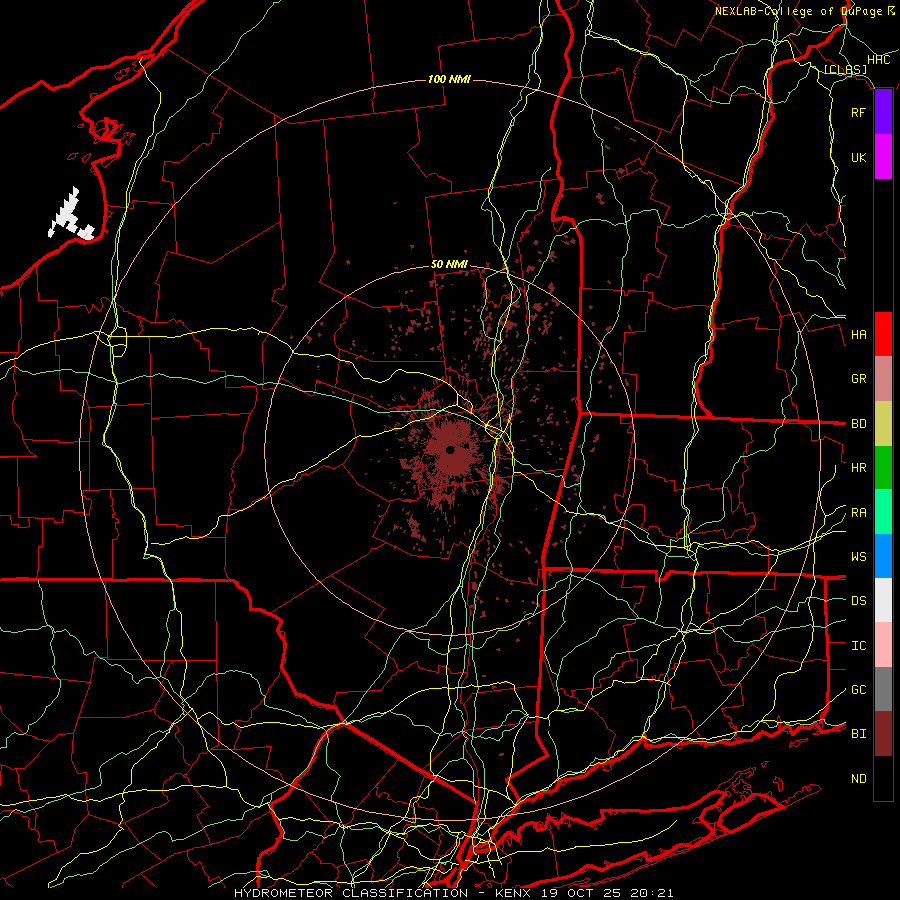Click the brown BI legend swatch
This screenshot has width=900, height=900.
click(883, 734)
